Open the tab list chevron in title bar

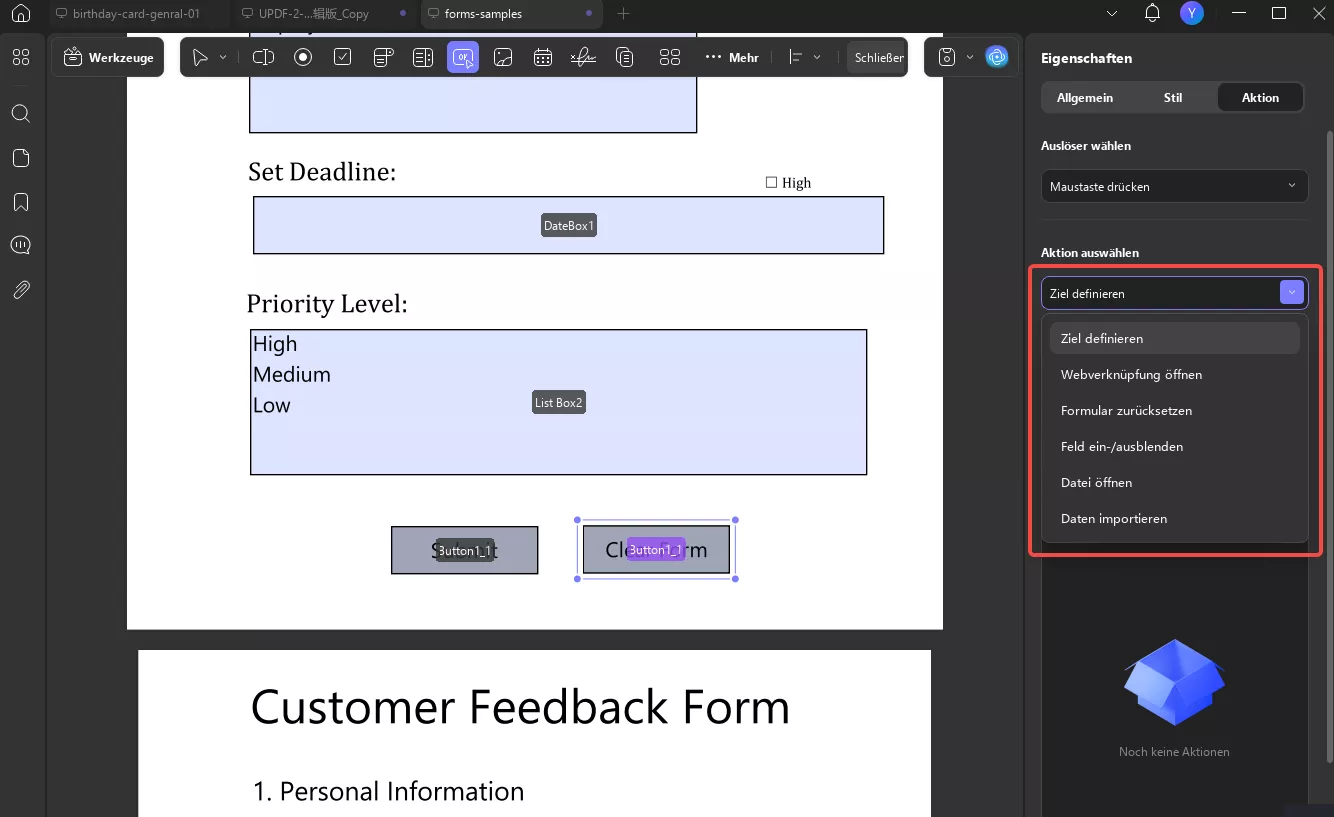coord(1113,13)
